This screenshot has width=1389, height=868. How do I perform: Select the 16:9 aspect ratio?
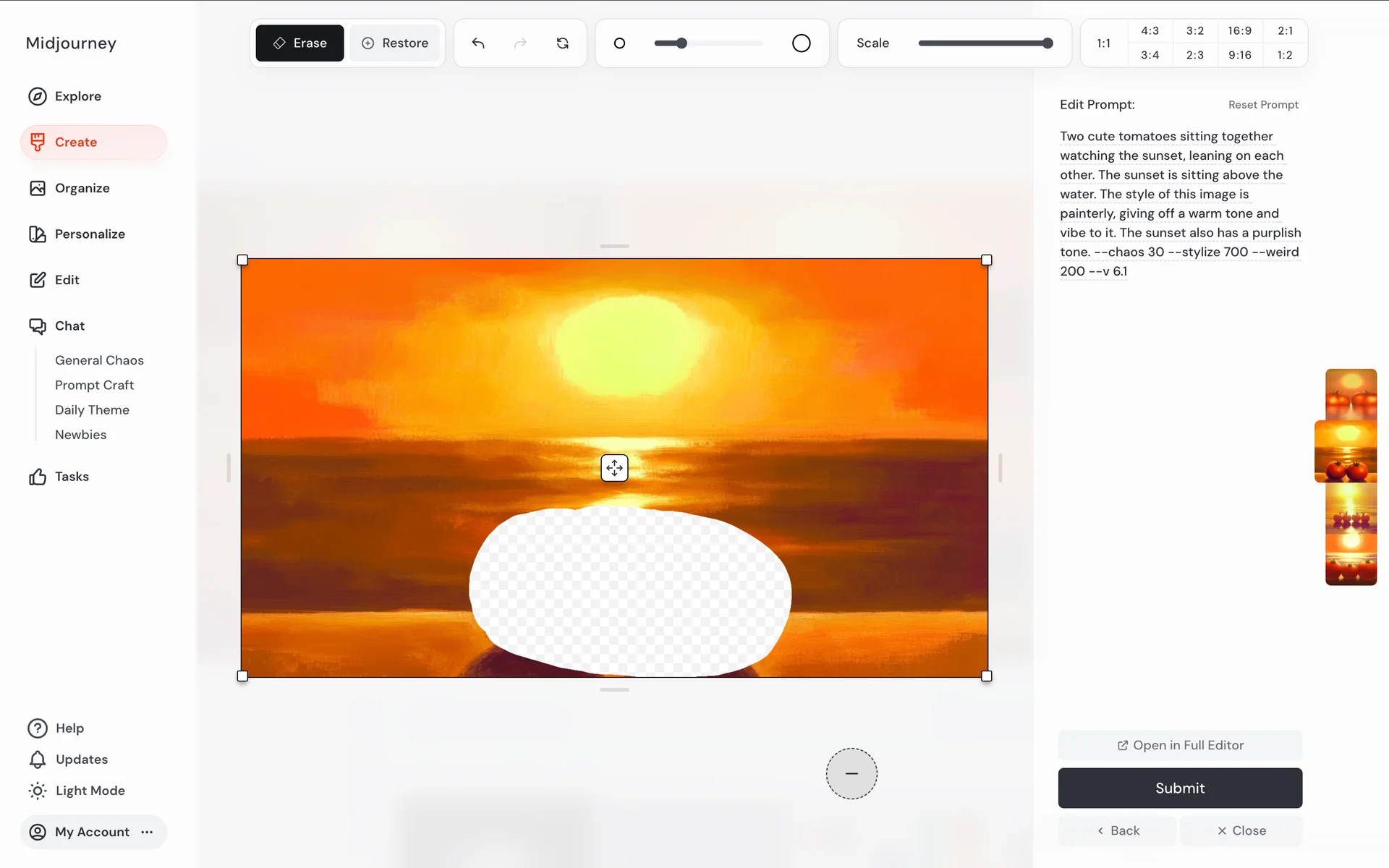point(1239,31)
